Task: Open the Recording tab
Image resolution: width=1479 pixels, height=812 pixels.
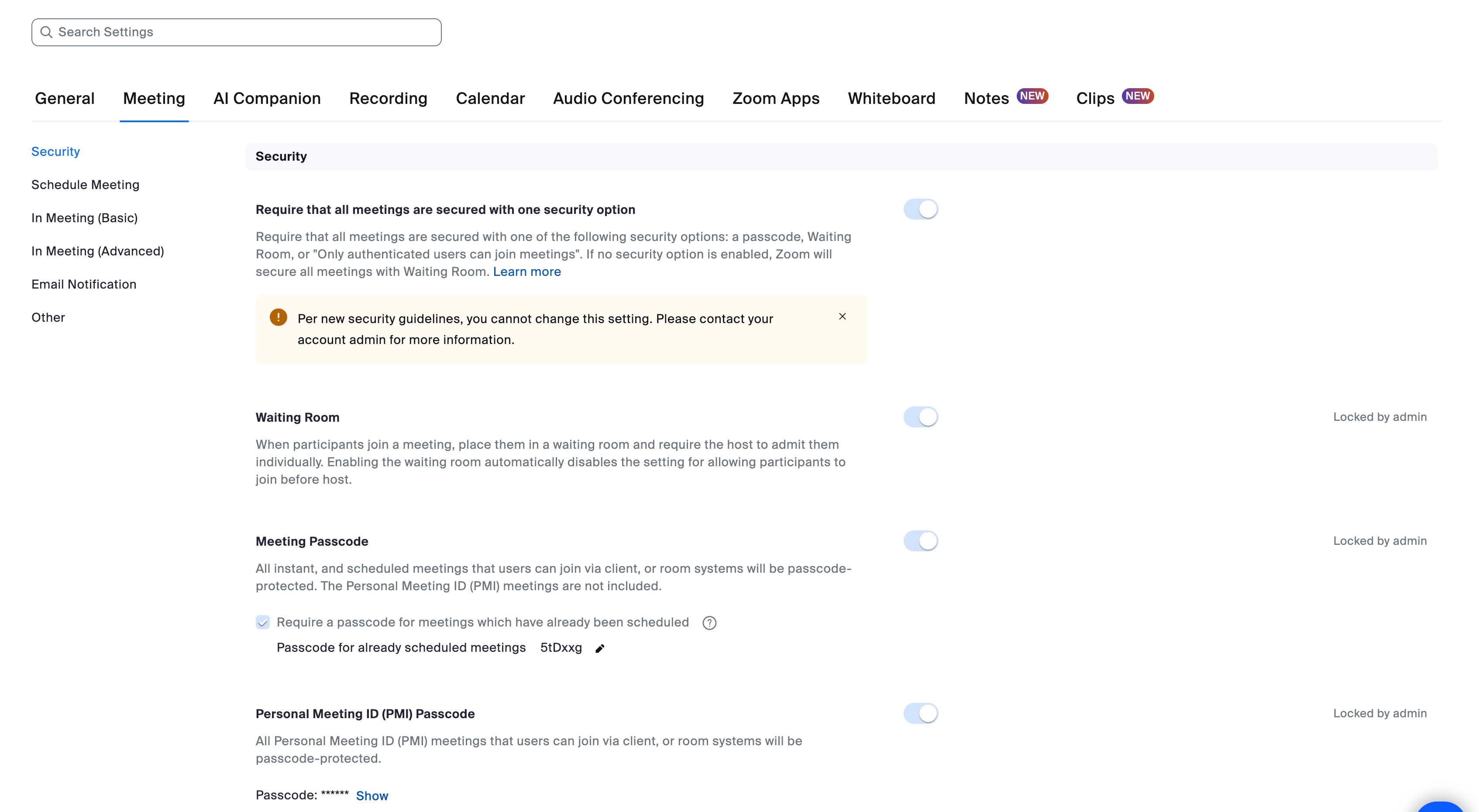Action: click(x=388, y=98)
